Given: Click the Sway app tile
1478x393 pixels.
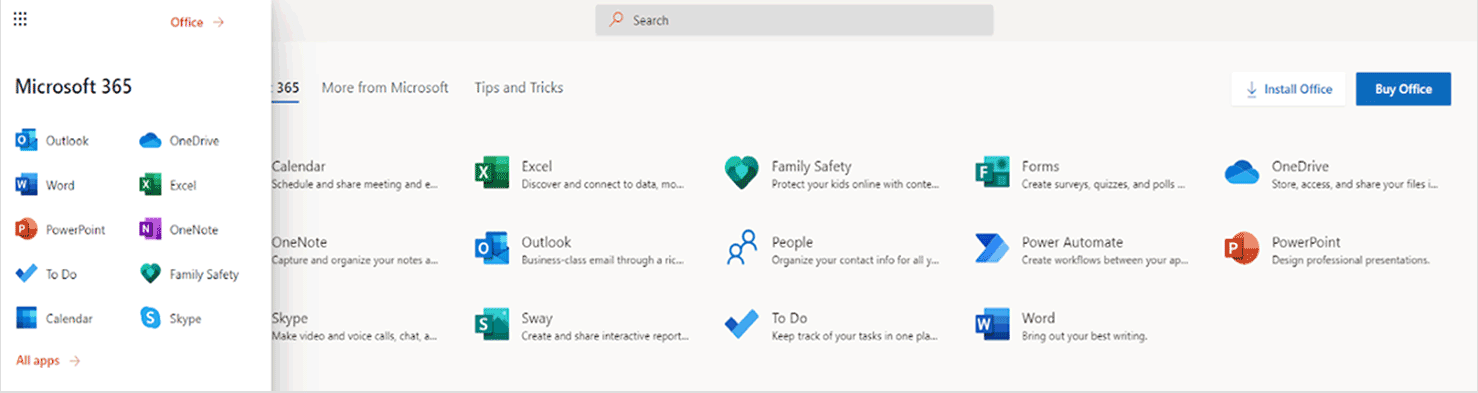Looking at the screenshot, I should [x=581, y=326].
